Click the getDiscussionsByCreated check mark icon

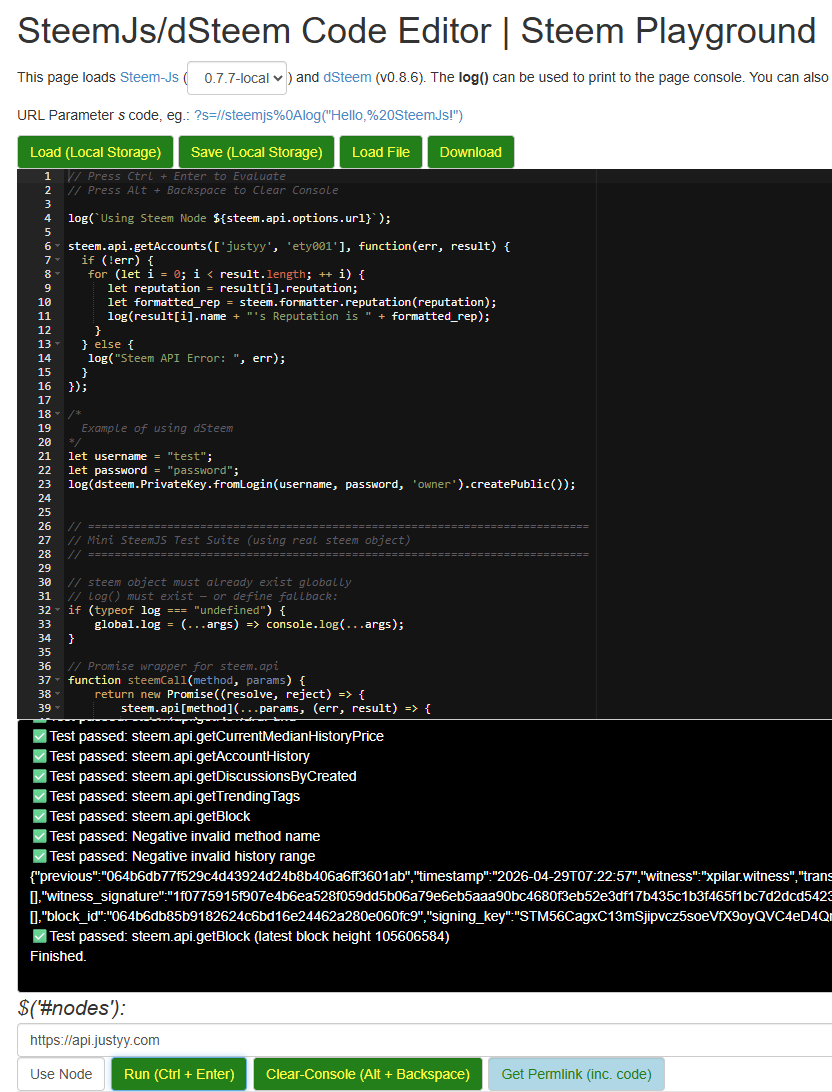39,776
